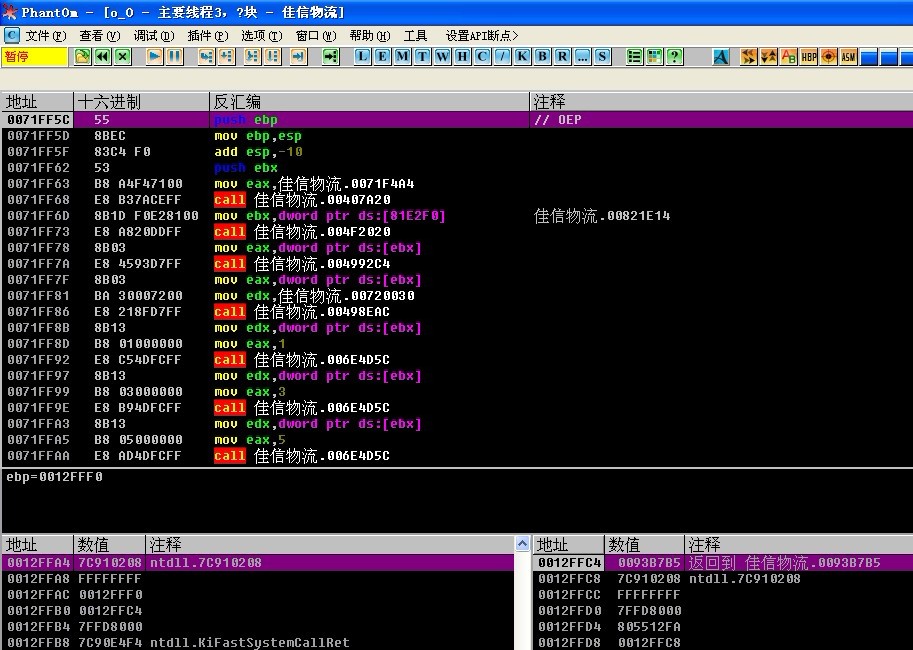This screenshot has height=650, width=913.
Task: Open Threads window with T button
Action: coord(422,56)
